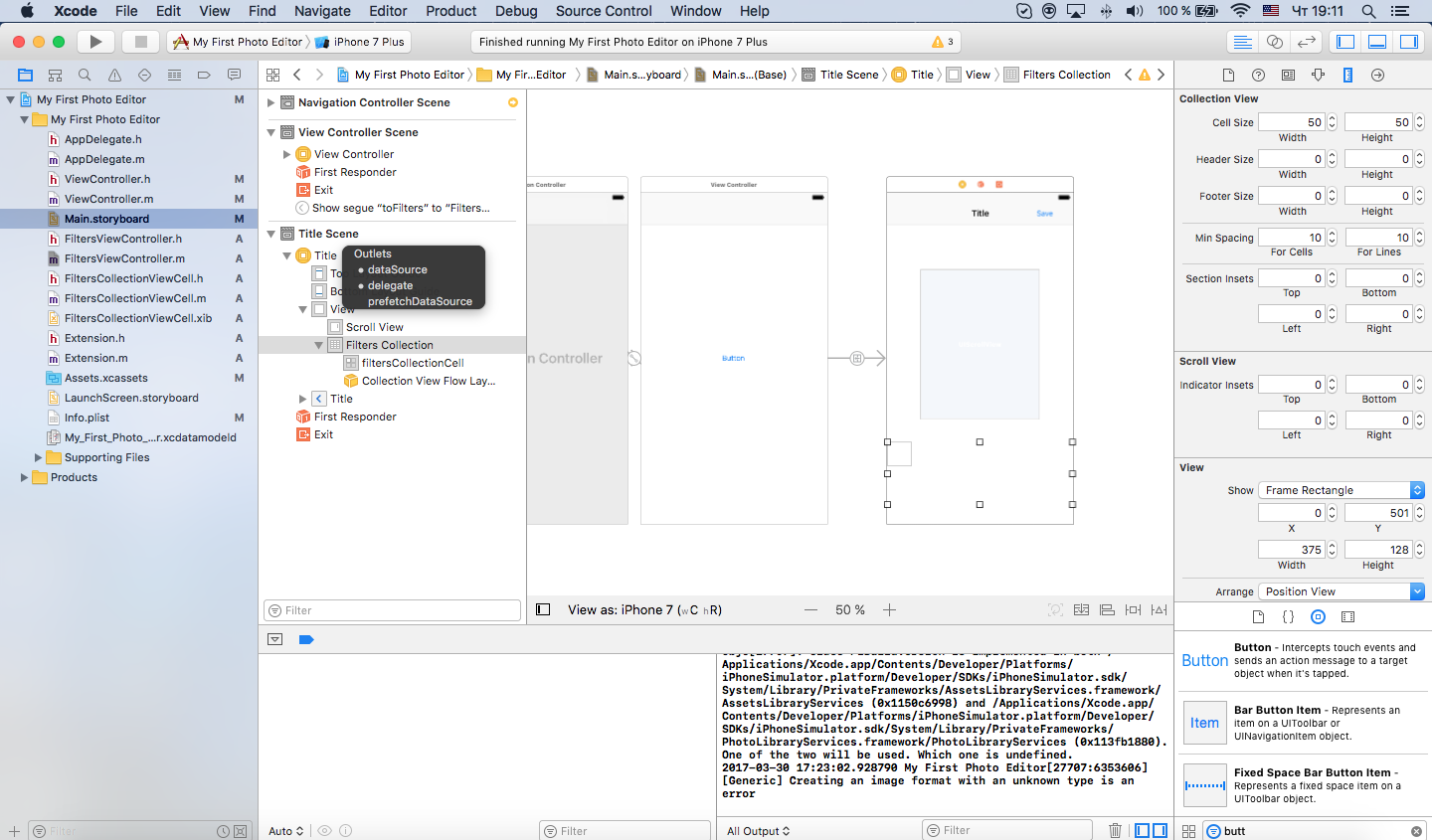
Task: Select the Size inspector tab
Action: click(1347, 75)
